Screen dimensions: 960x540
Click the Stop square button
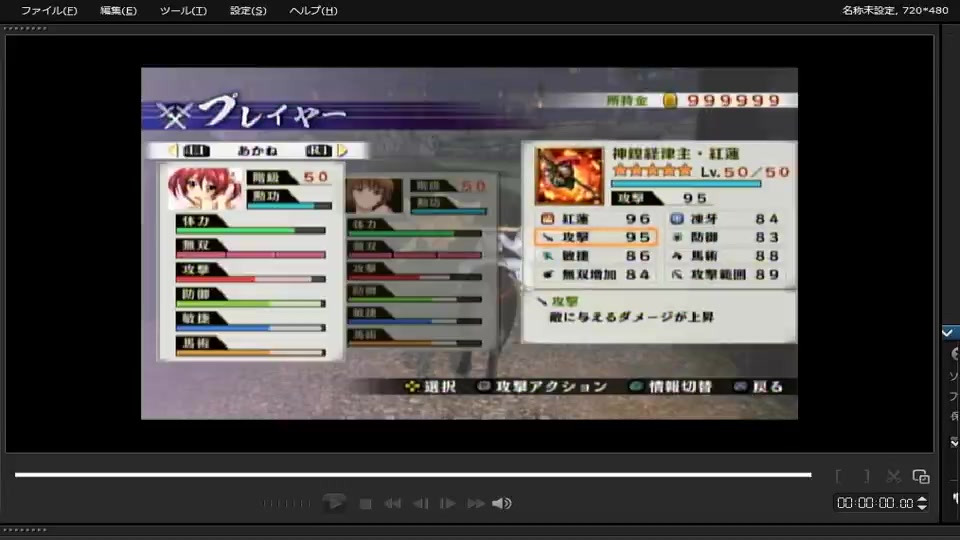(x=366, y=504)
